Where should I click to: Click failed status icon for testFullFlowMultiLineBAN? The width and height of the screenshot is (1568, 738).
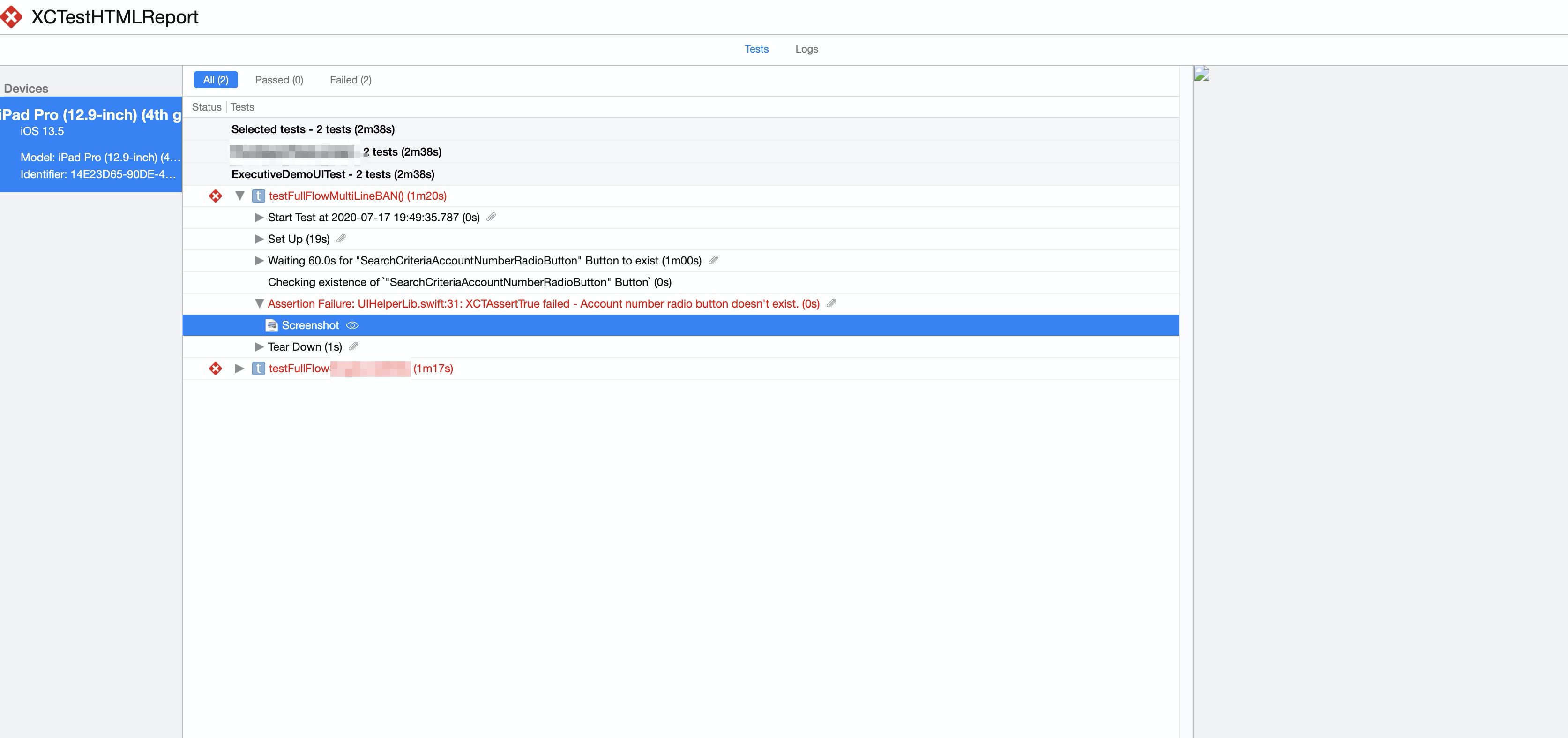pyautogui.click(x=216, y=196)
